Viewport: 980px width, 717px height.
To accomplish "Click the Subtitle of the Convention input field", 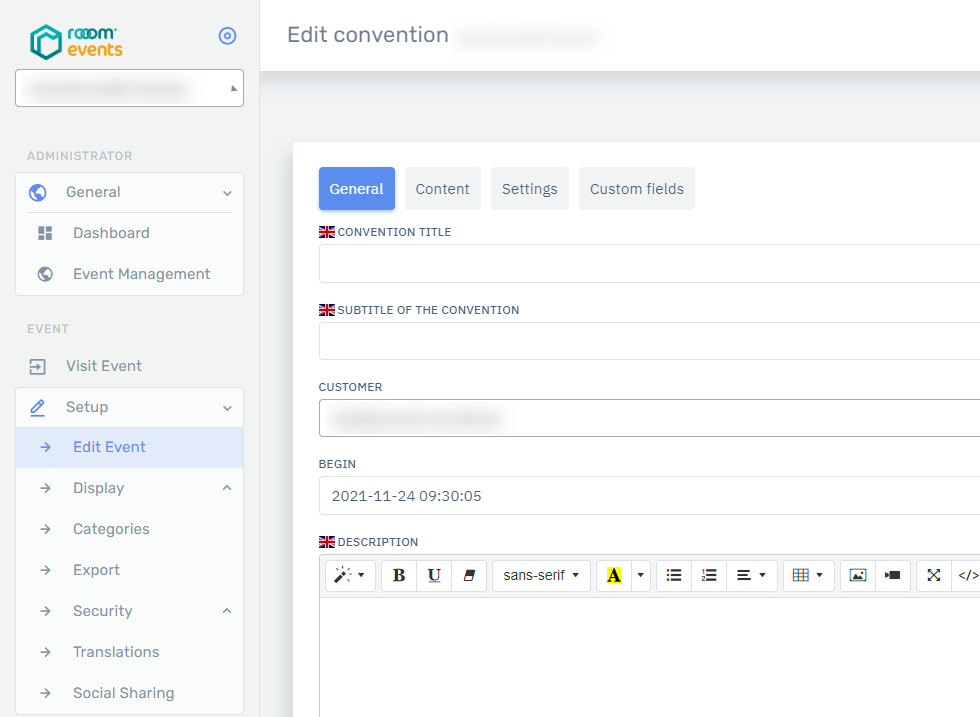I will pos(649,341).
